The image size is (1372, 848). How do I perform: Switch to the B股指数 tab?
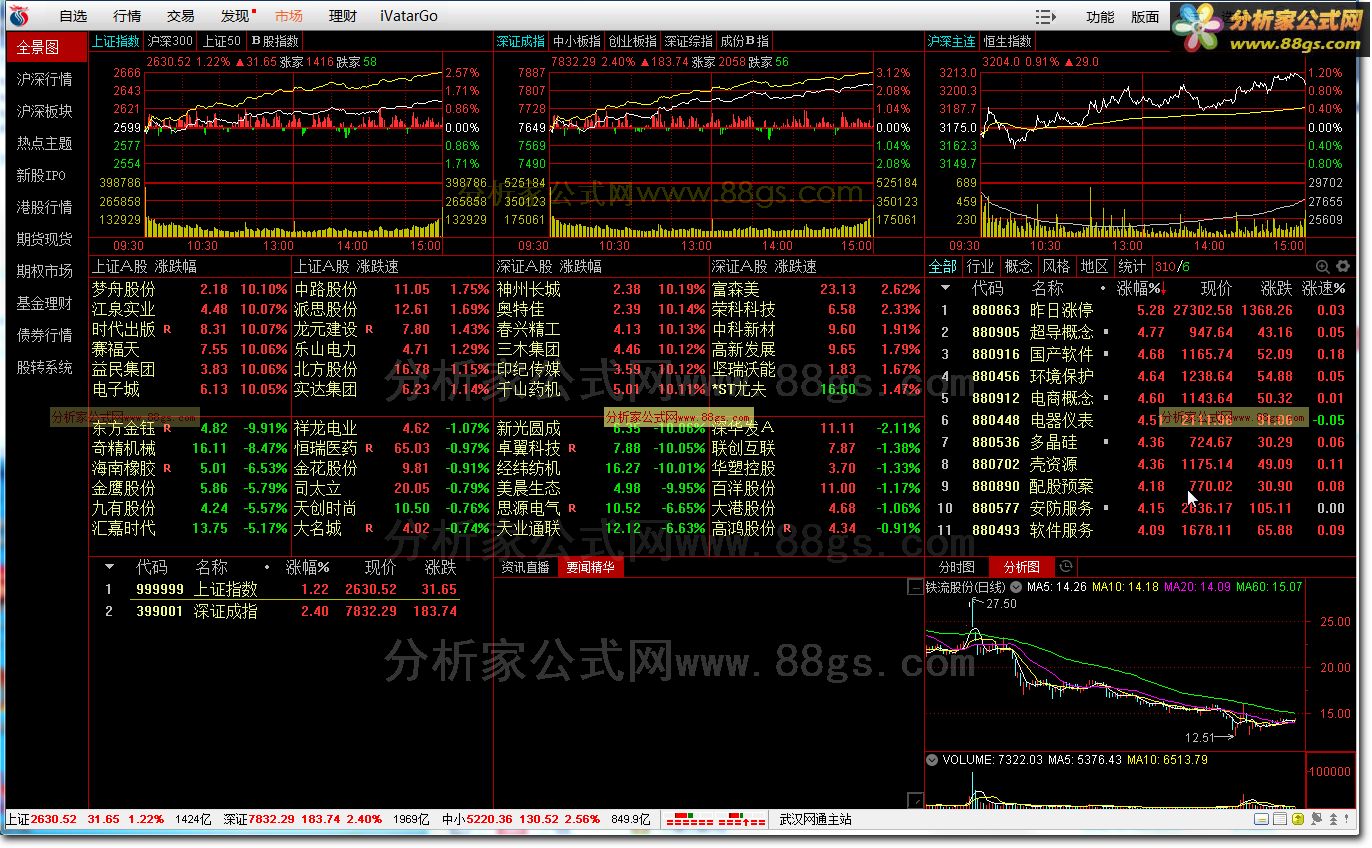coord(275,41)
